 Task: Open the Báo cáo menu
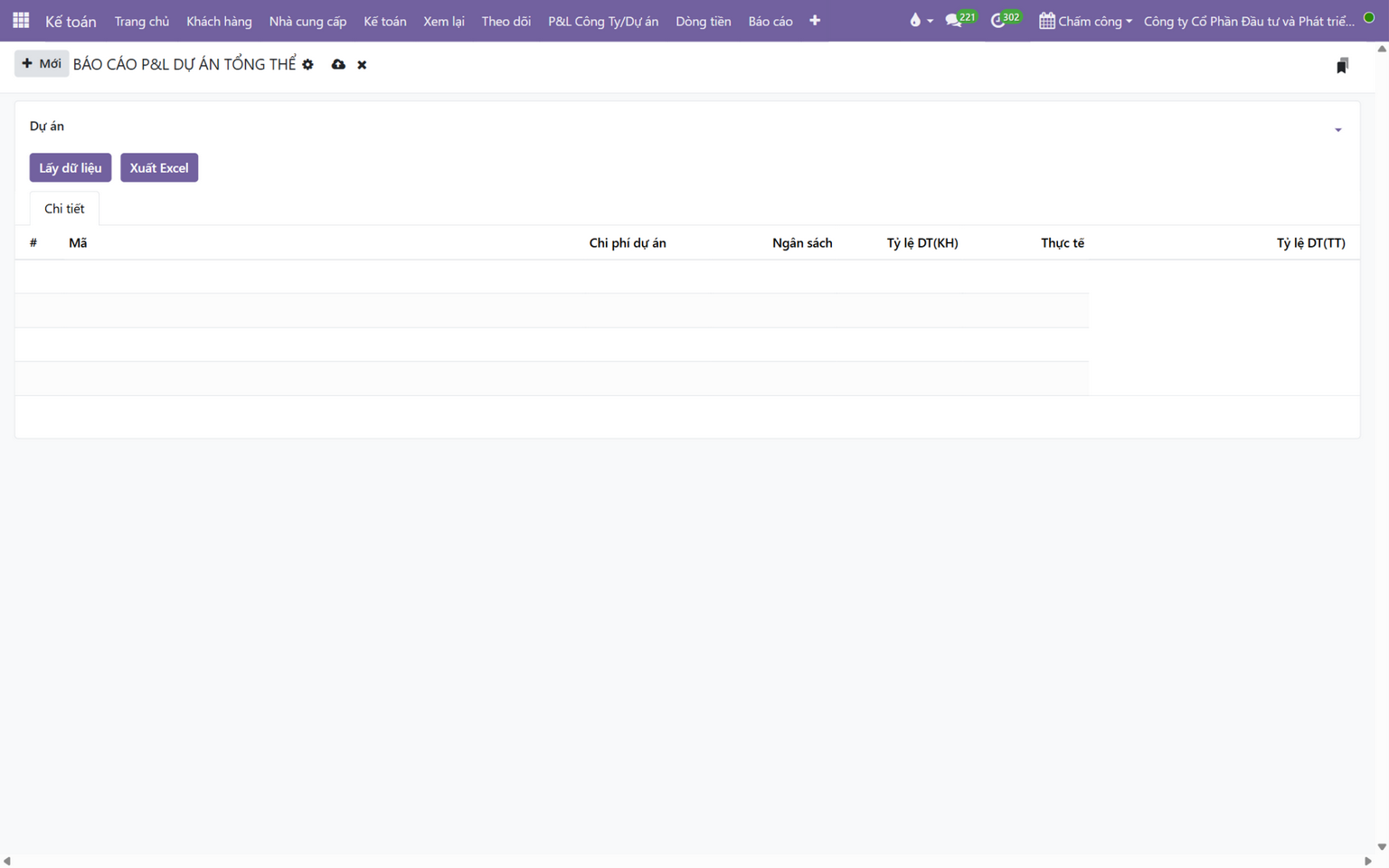(x=770, y=21)
